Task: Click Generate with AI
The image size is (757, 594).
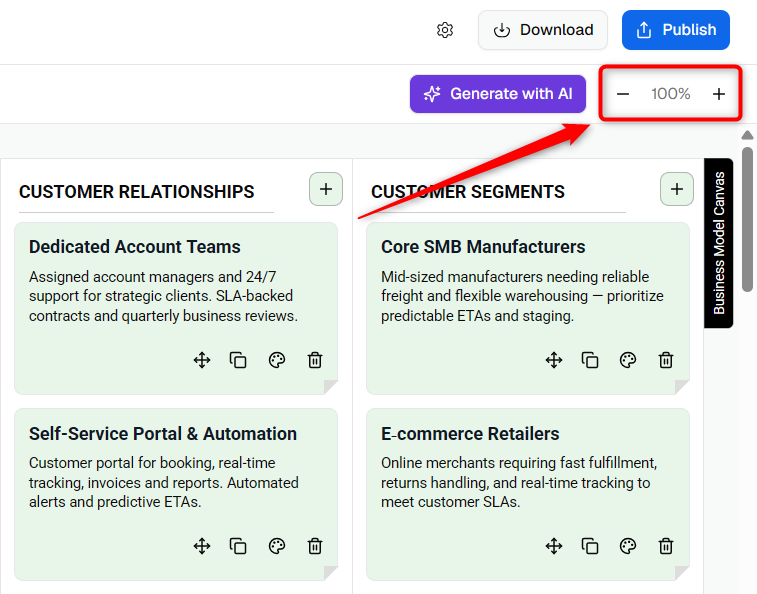Action: 498,94
